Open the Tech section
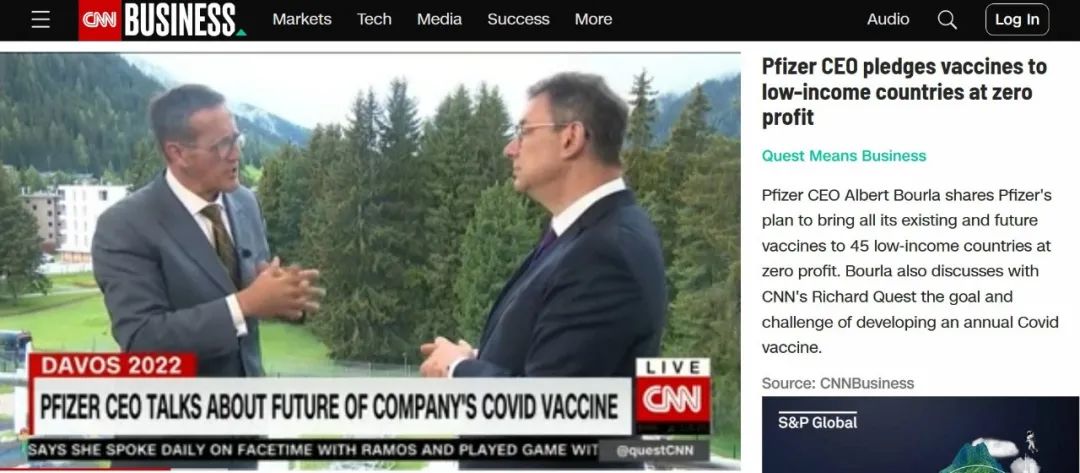 [374, 19]
